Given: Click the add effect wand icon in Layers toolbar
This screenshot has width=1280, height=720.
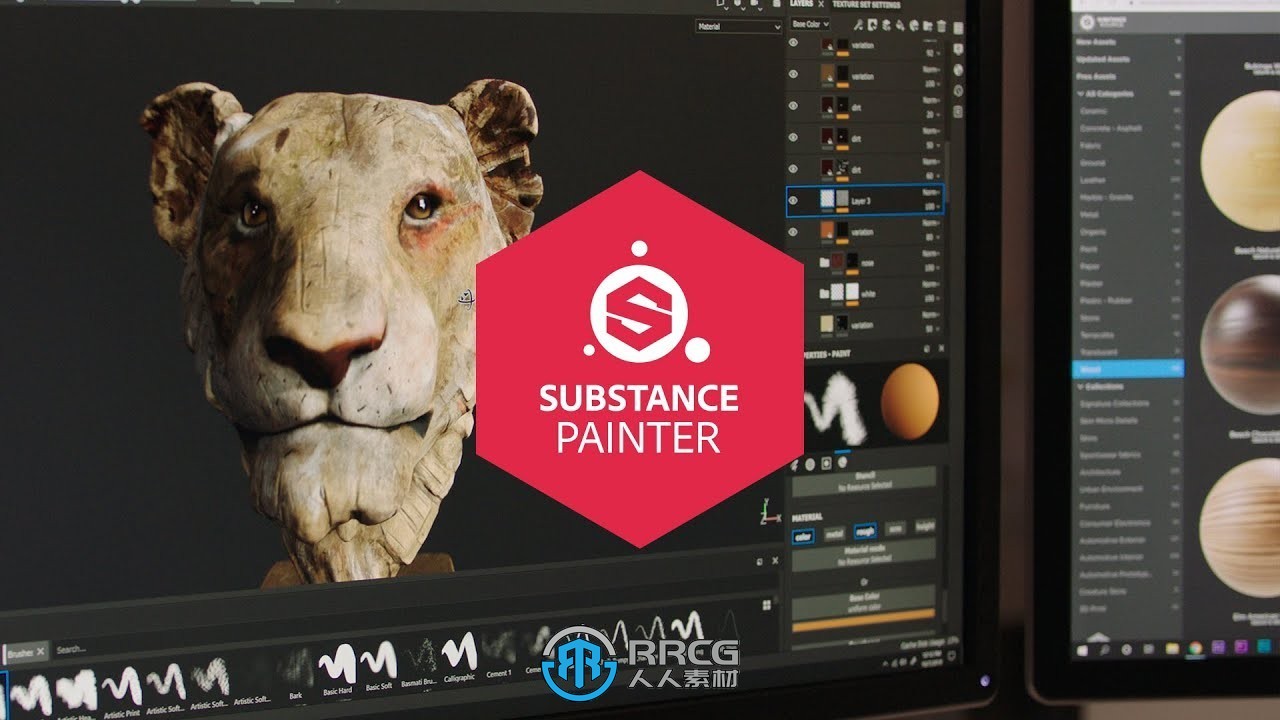Looking at the screenshot, I should tap(858, 25).
